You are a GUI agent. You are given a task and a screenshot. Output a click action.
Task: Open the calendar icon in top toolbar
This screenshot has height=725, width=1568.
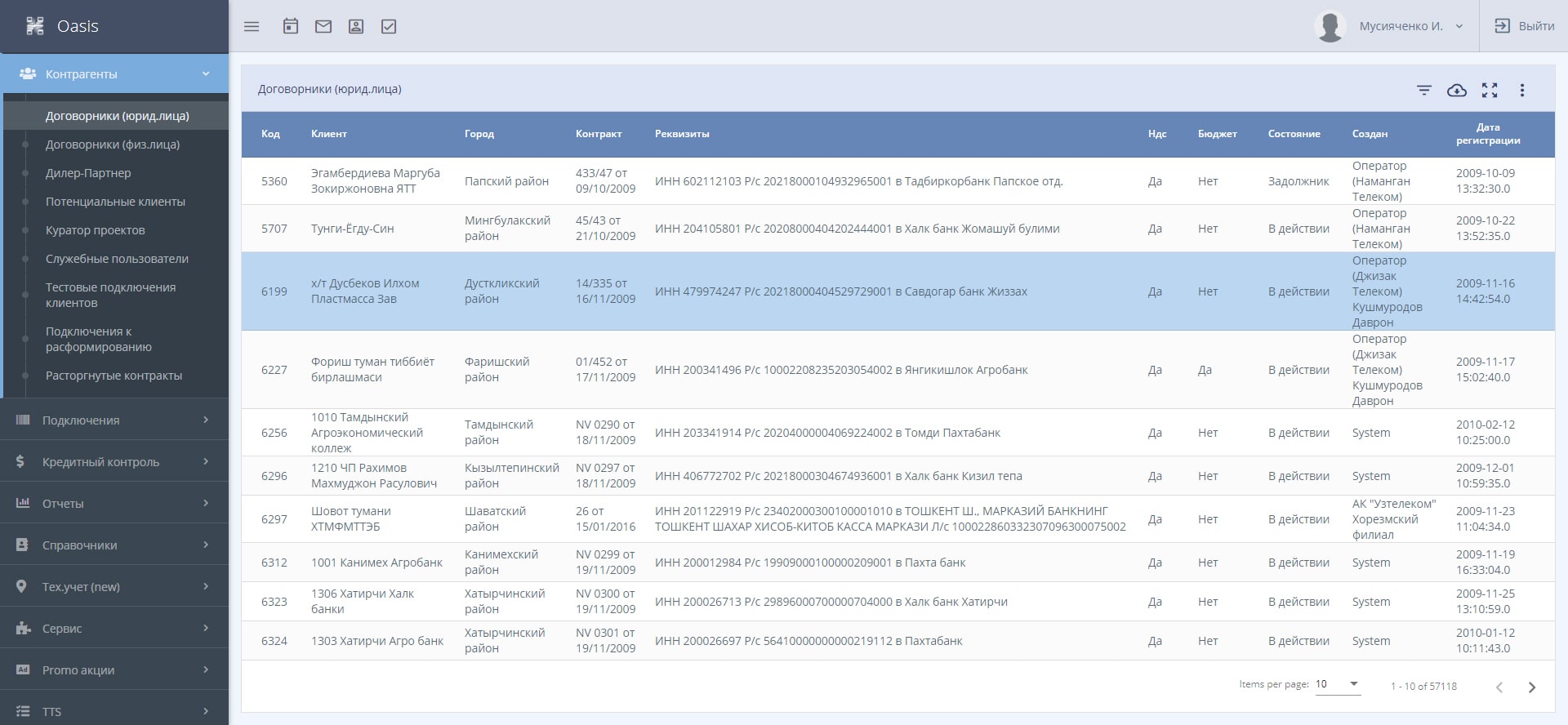coord(291,27)
